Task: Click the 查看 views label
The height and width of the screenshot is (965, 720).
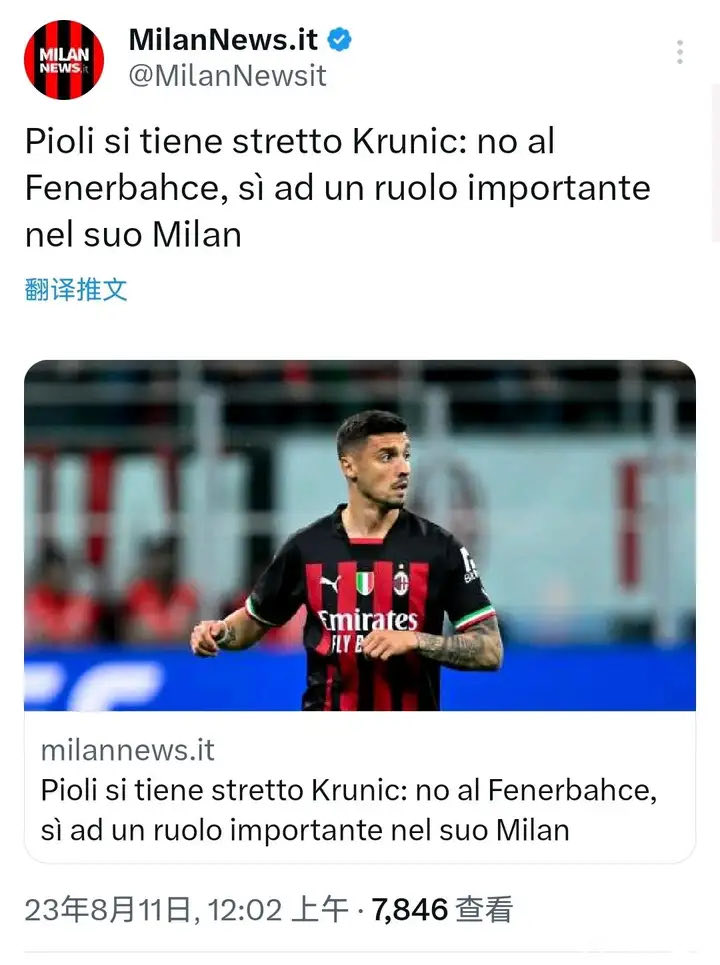Action: pos(484,910)
